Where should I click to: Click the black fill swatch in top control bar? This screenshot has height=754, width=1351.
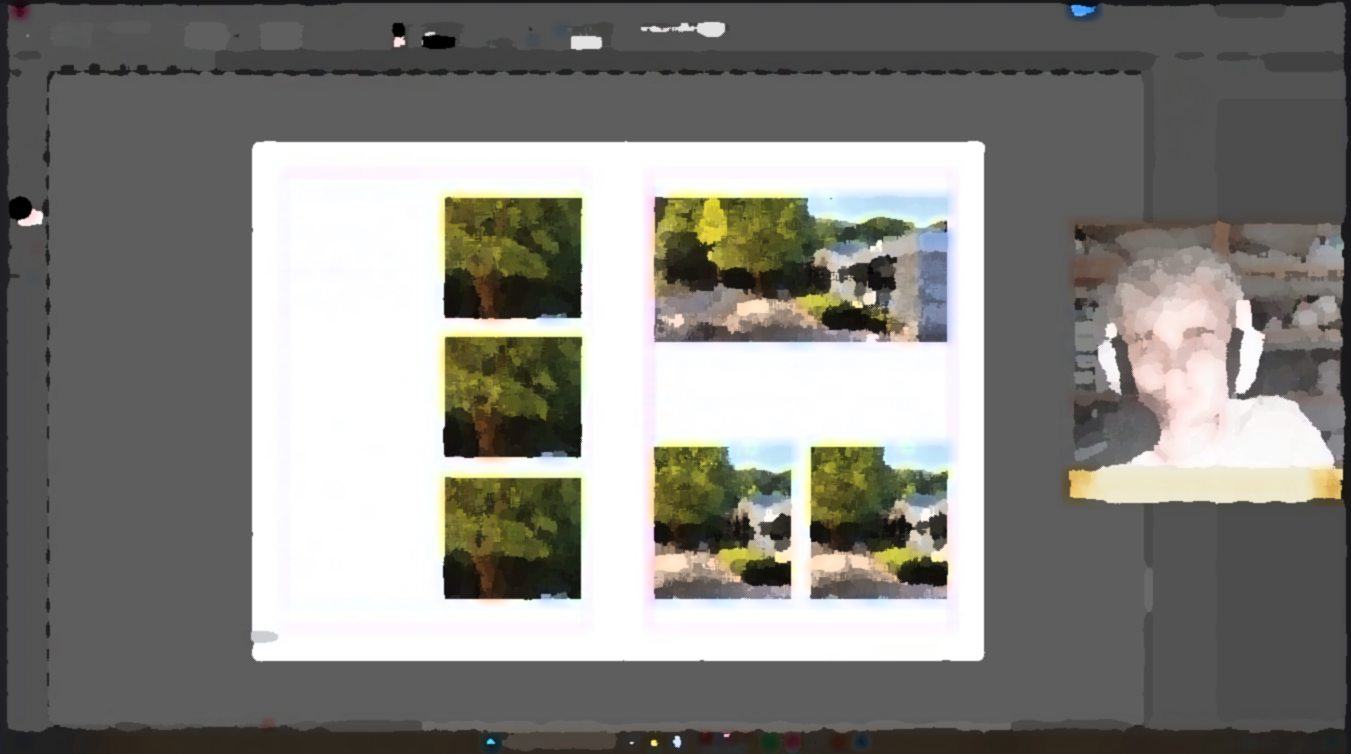point(438,42)
